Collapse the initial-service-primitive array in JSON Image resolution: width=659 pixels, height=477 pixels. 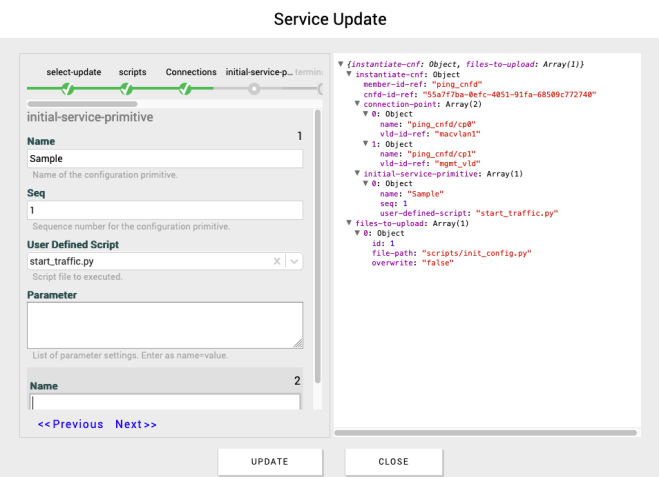click(358, 173)
